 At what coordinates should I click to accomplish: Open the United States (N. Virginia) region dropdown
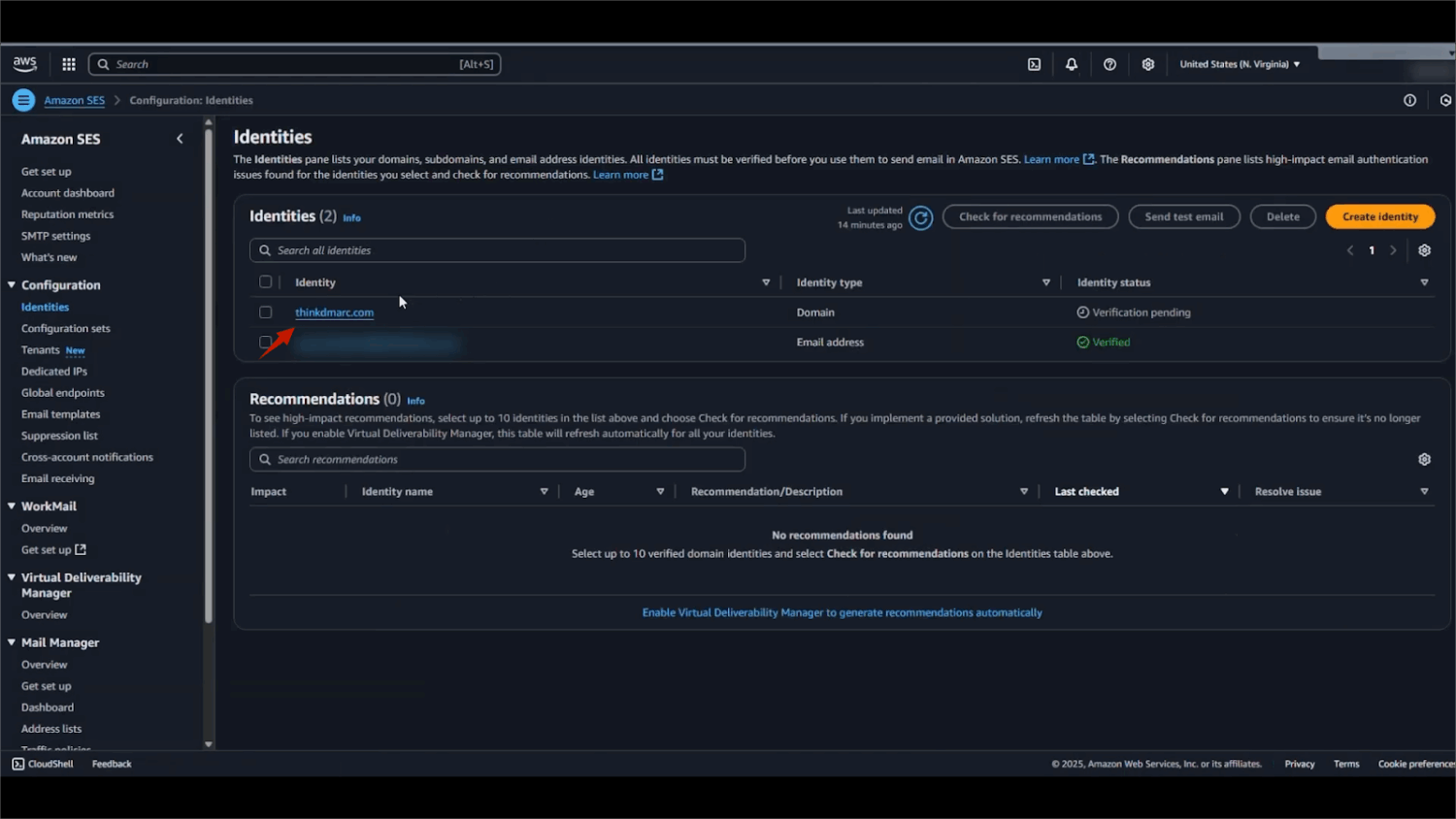click(x=1240, y=64)
